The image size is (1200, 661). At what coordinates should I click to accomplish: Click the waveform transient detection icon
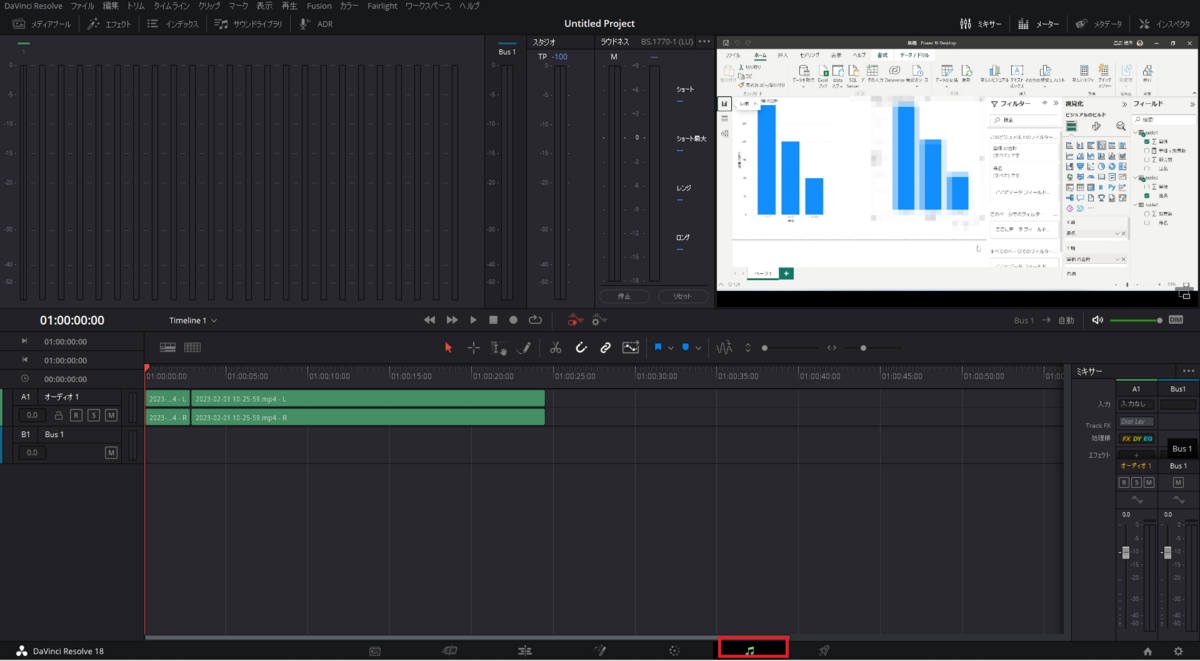(x=724, y=347)
